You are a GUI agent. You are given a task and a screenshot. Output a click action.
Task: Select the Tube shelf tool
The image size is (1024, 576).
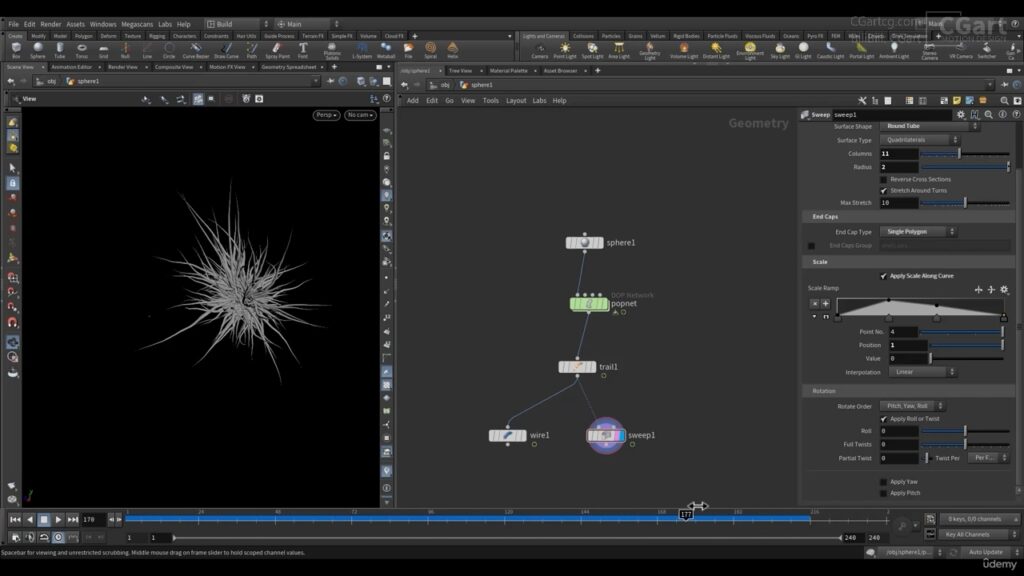(59, 50)
